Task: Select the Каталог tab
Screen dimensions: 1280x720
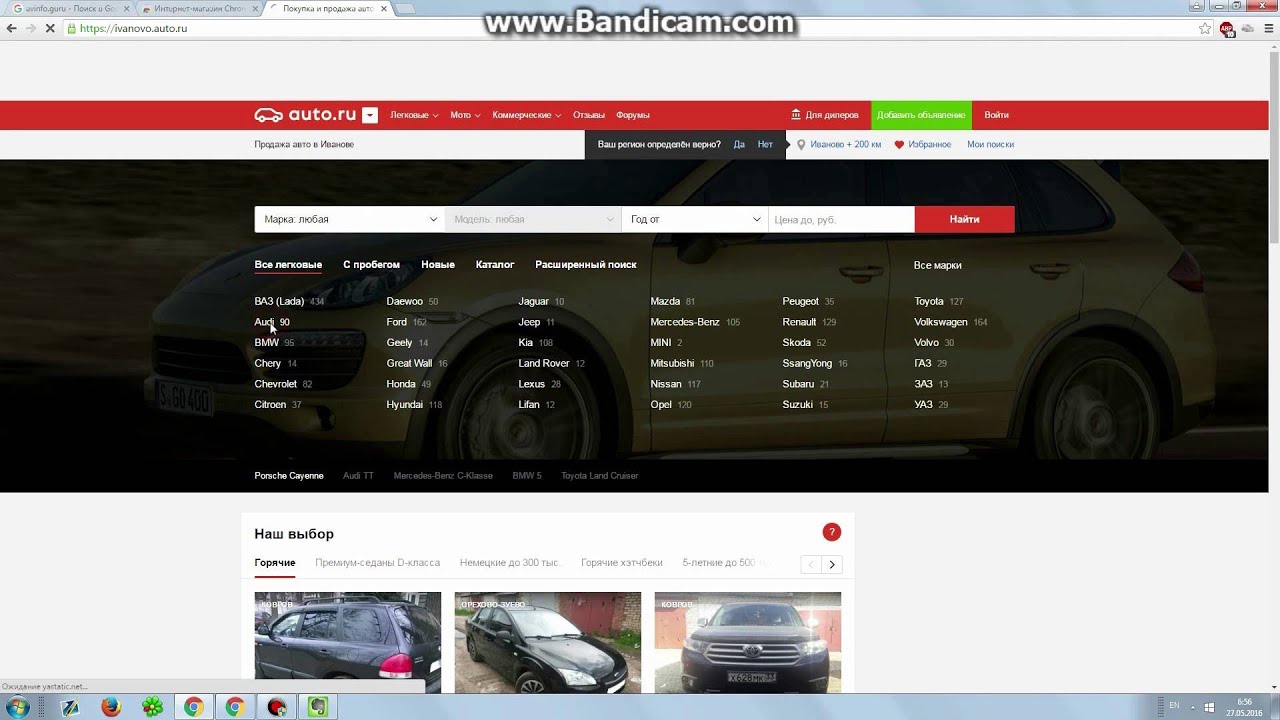Action: coord(495,265)
